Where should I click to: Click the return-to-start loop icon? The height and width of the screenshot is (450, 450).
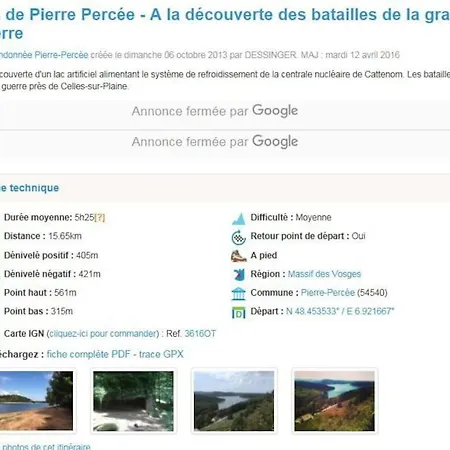tap(239, 237)
